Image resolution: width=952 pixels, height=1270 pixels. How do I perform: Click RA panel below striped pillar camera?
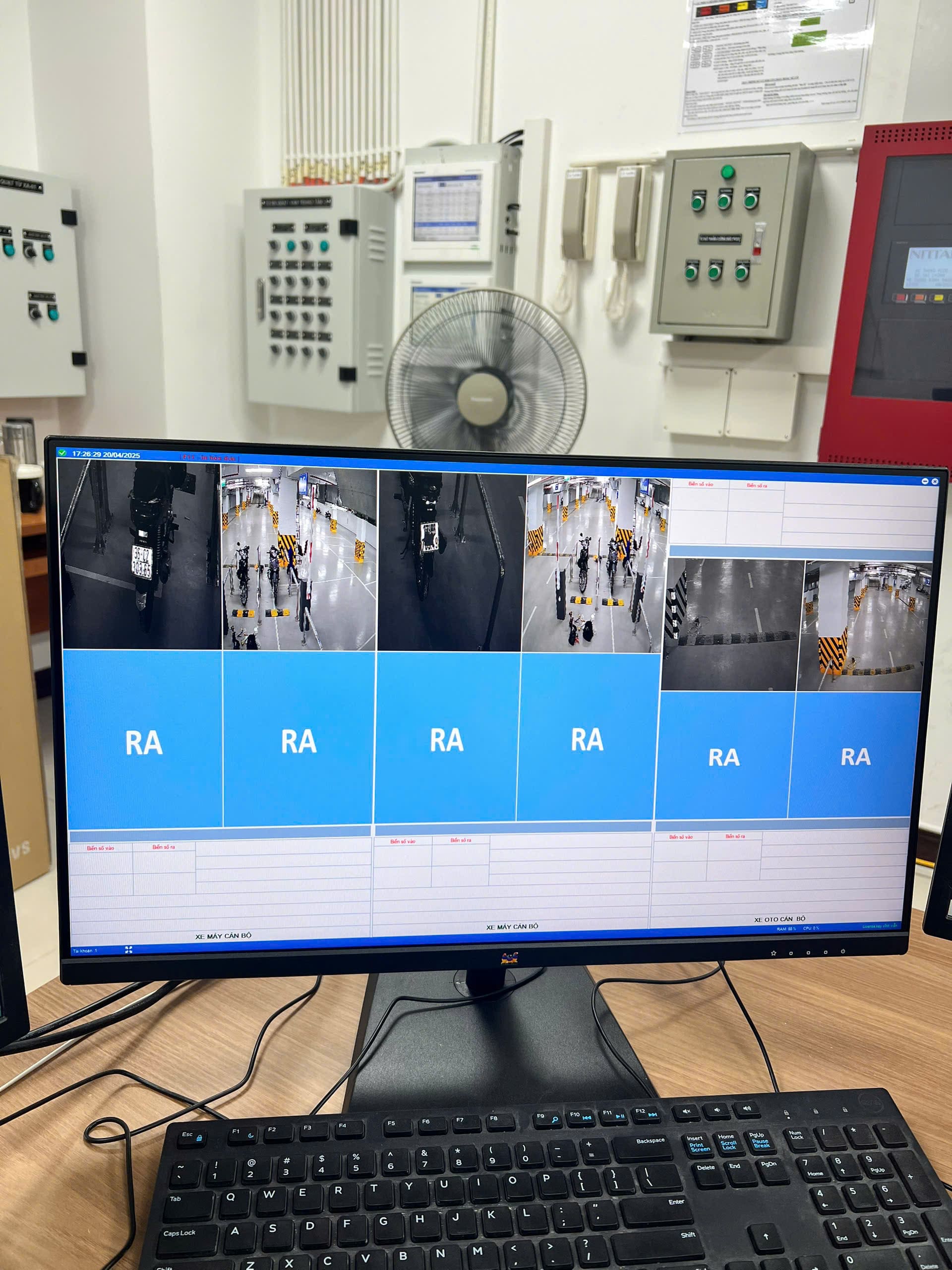coord(855,755)
